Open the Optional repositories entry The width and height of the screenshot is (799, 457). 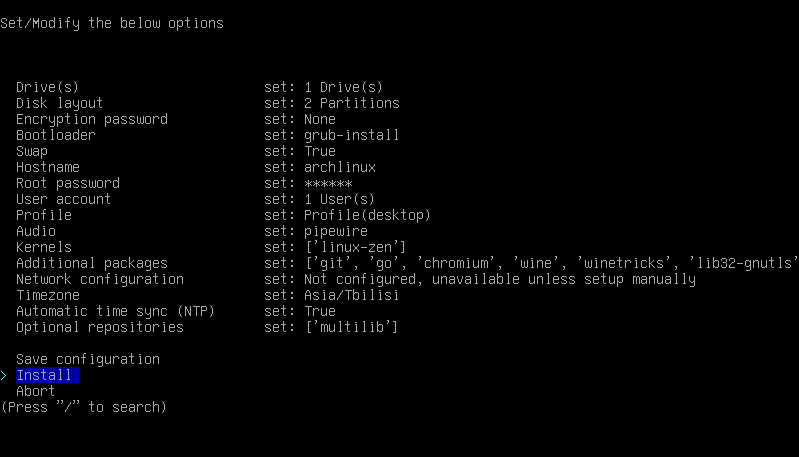click(x=99, y=327)
